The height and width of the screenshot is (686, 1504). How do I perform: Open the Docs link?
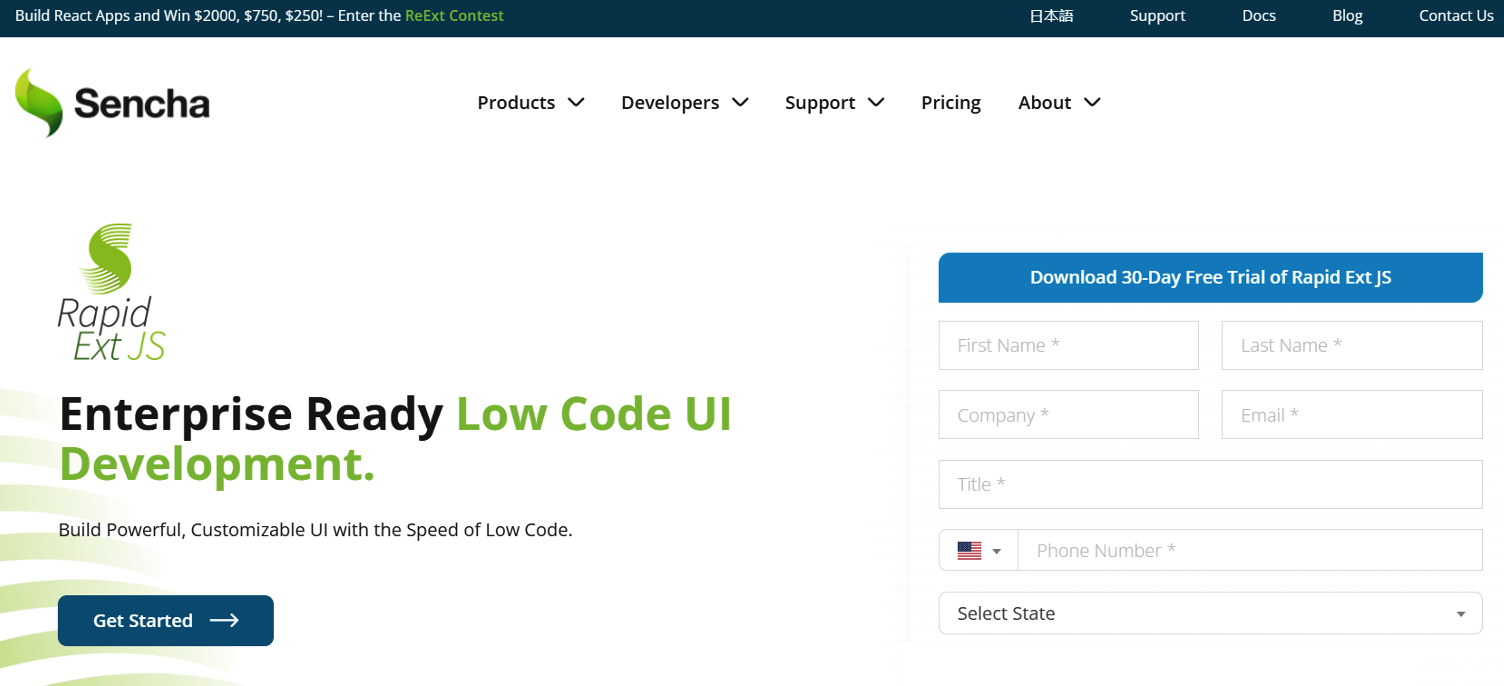point(1259,16)
